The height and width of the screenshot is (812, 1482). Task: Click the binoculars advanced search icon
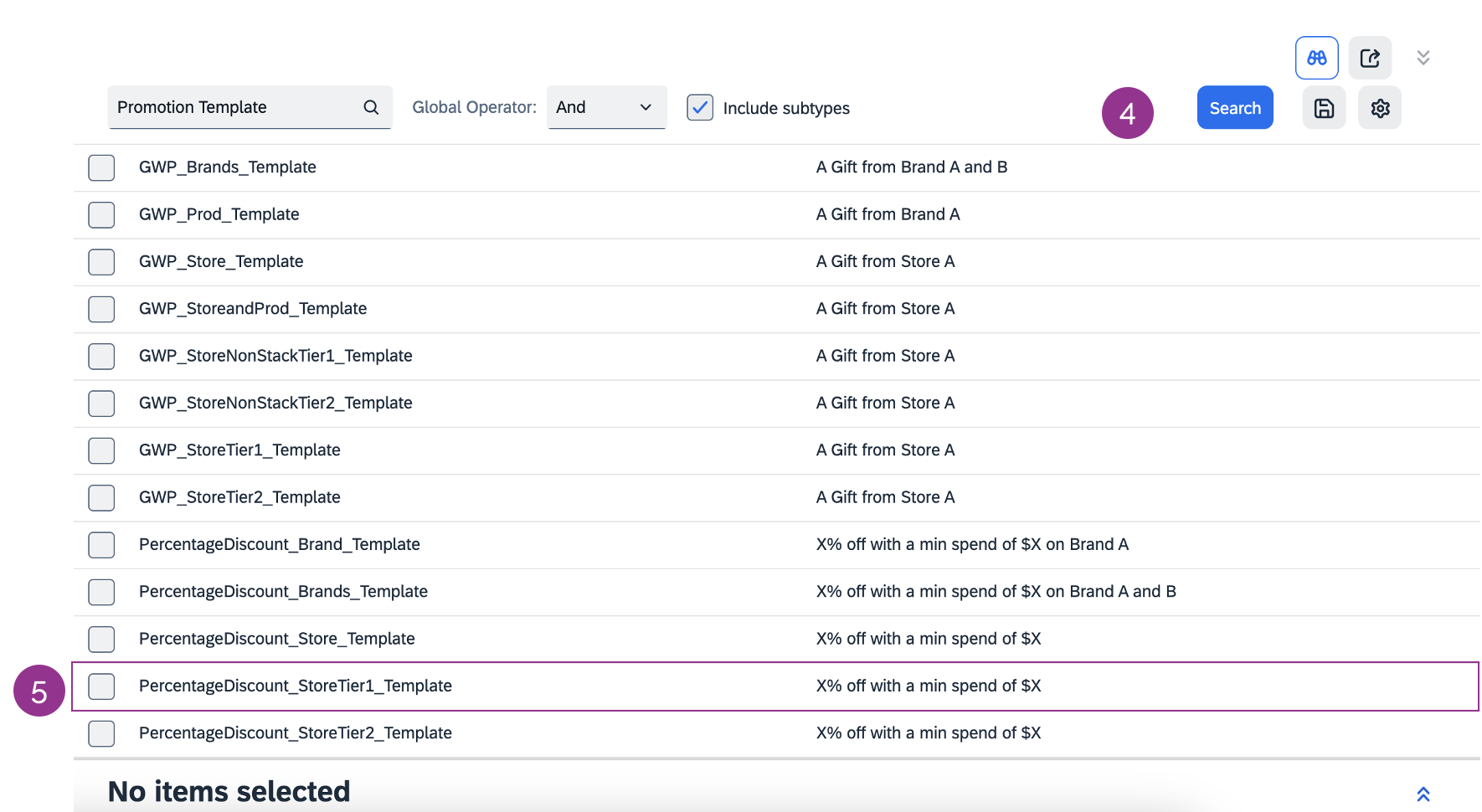(x=1316, y=58)
